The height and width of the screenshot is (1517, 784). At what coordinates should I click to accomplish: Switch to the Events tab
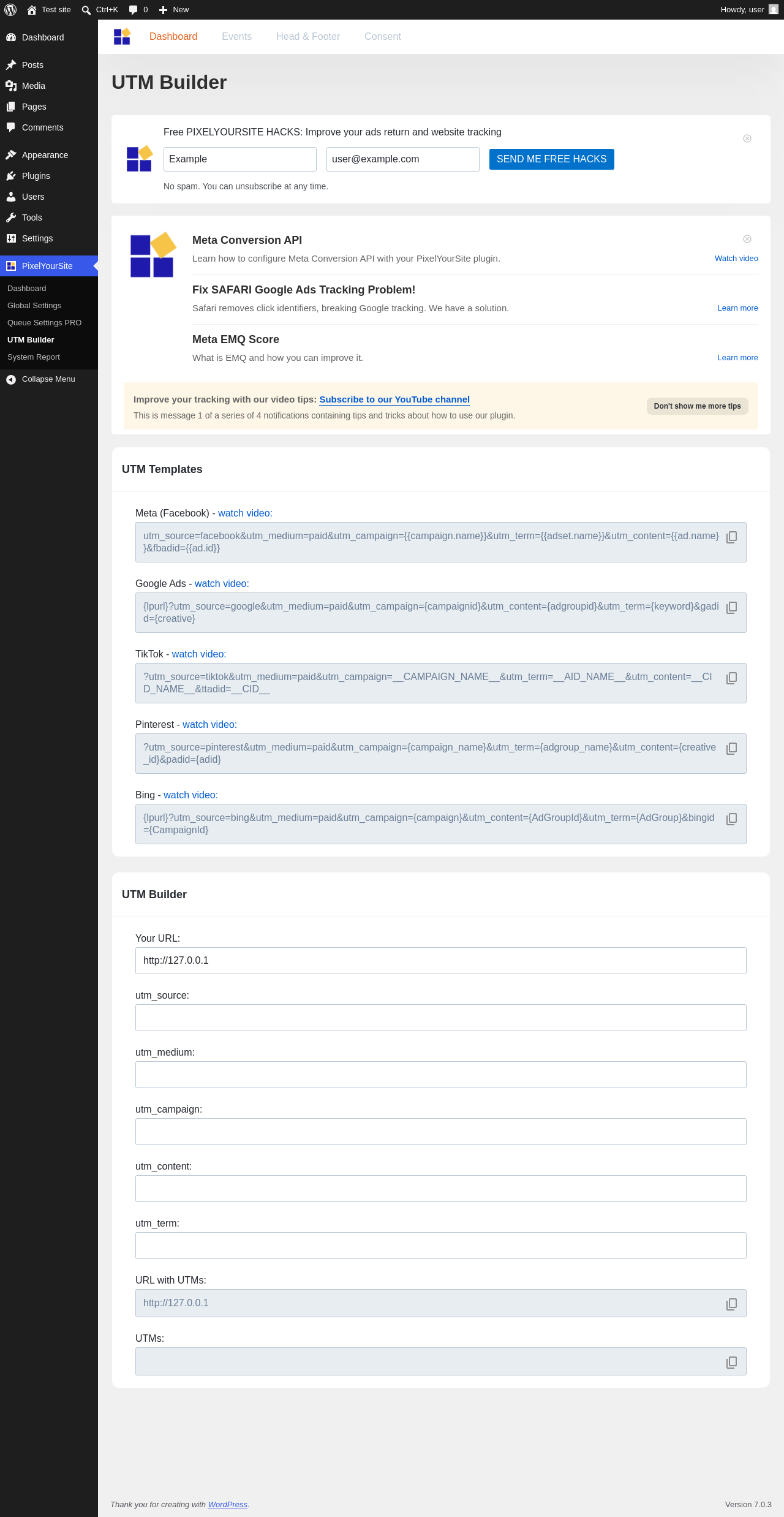[236, 37]
